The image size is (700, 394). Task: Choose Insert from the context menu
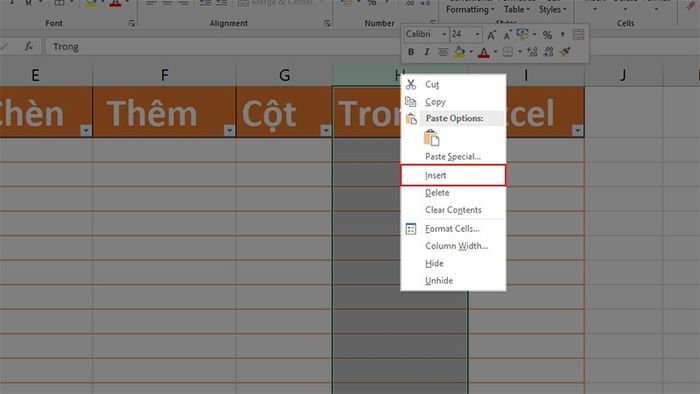[x=453, y=175]
